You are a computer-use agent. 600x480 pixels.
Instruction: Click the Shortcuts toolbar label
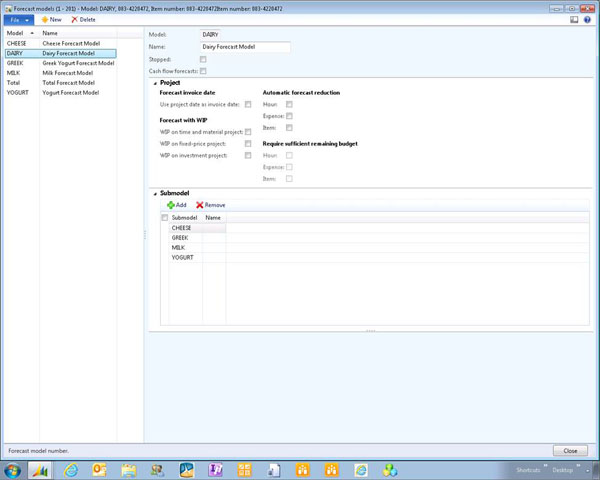coord(528,470)
